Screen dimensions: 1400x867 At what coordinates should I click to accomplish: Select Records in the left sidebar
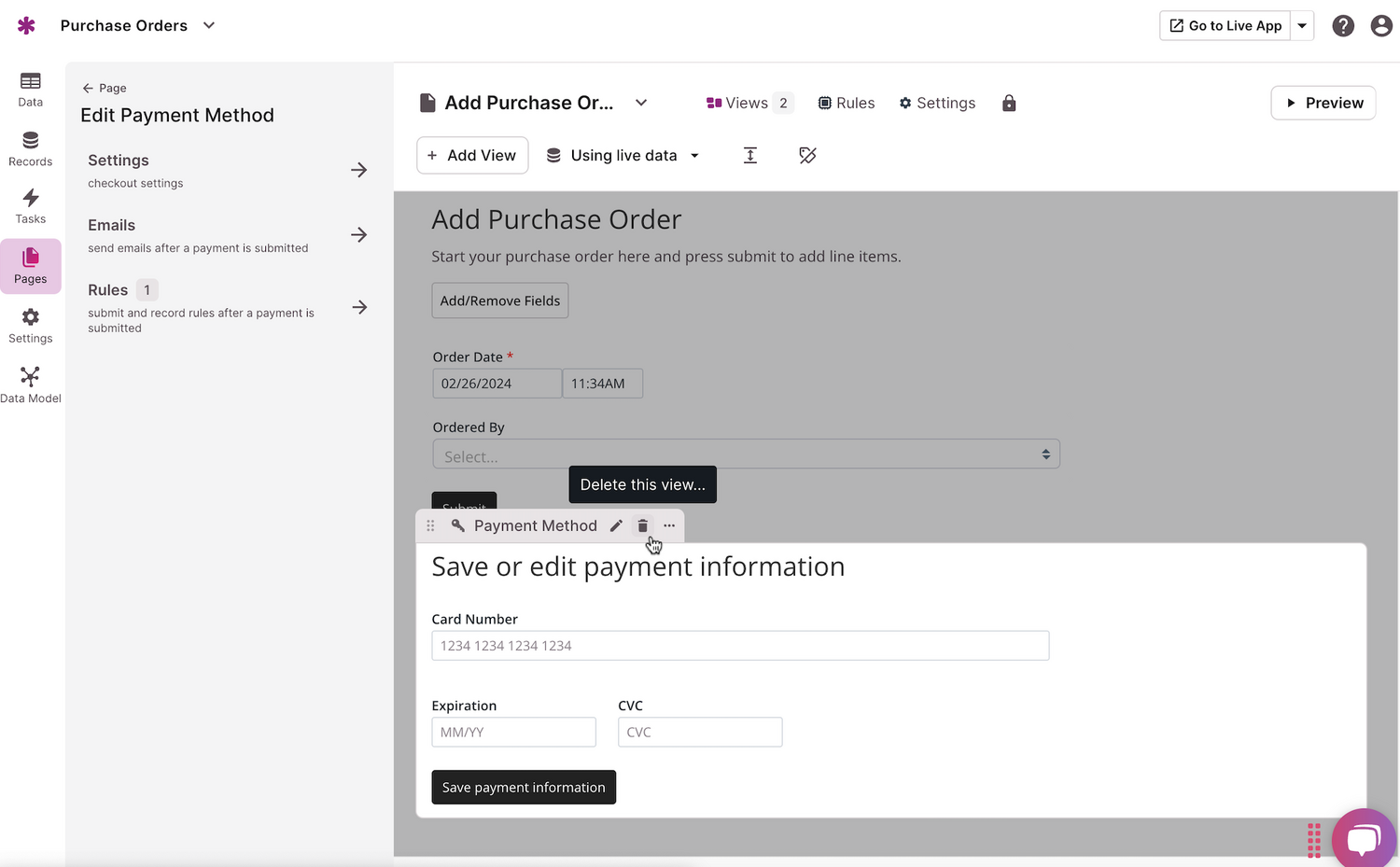click(30, 148)
